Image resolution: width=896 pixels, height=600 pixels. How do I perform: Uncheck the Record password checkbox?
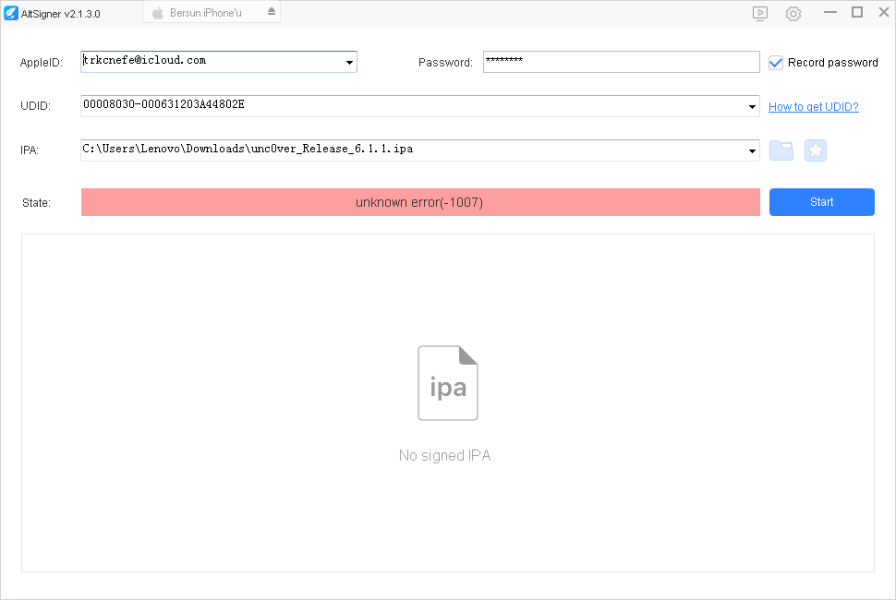pyautogui.click(x=776, y=62)
